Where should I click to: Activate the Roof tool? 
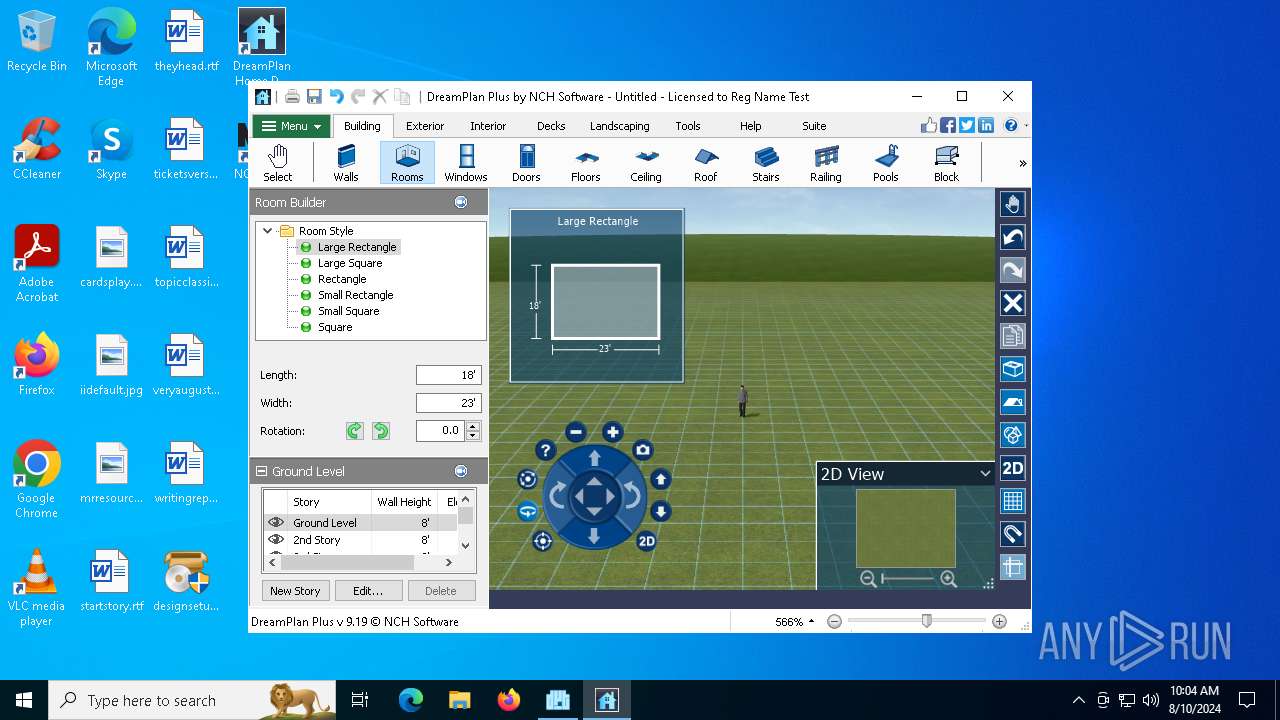click(x=706, y=163)
